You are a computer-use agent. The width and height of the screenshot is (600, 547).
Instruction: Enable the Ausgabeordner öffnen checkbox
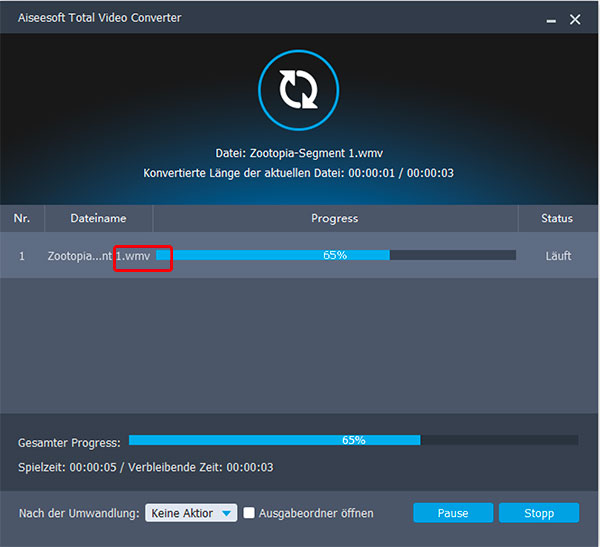pyautogui.click(x=249, y=513)
